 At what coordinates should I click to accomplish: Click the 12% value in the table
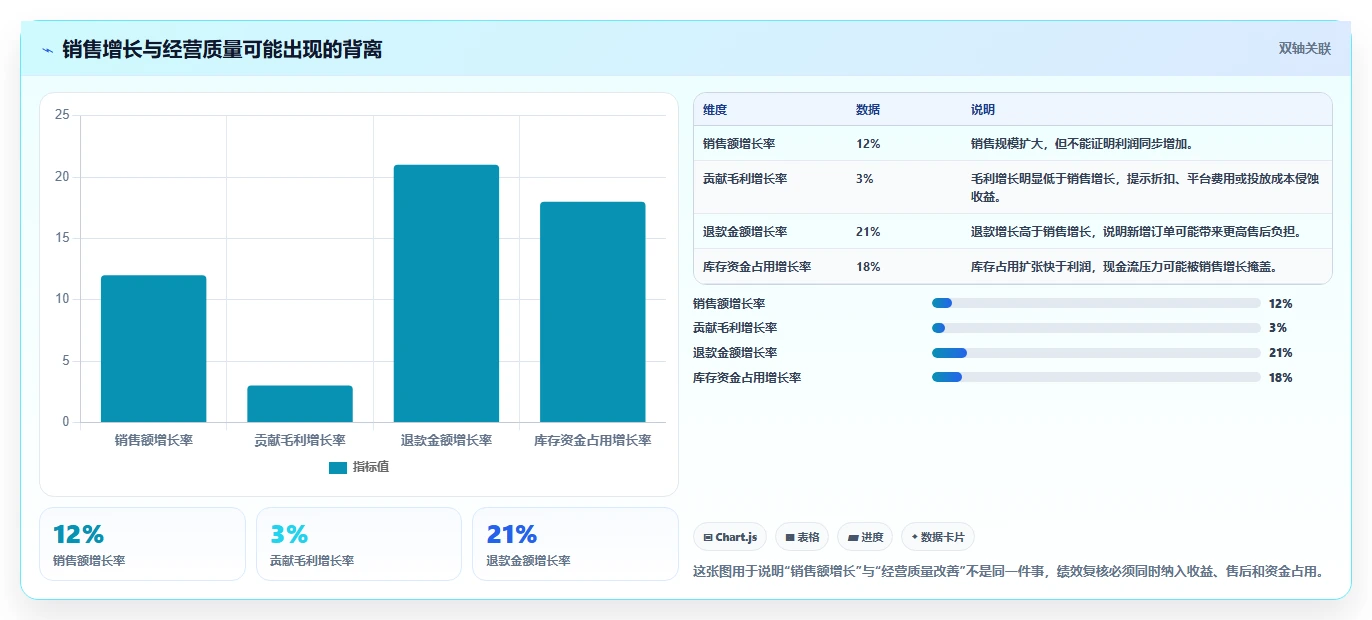(868, 144)
